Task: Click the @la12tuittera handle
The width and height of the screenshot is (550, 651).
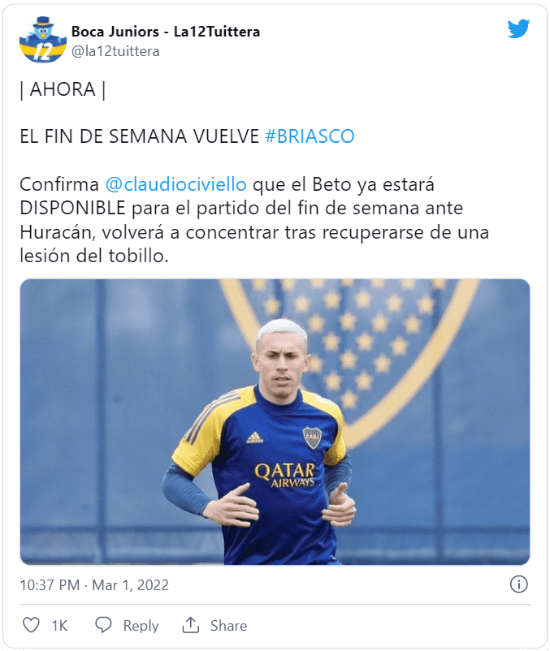Action: coord(115,51)
